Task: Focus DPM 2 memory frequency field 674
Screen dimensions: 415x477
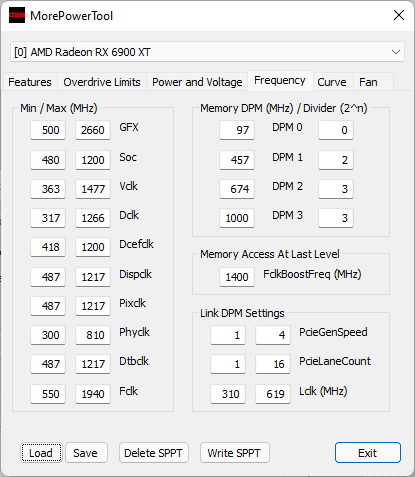Action: coord(237,189)
